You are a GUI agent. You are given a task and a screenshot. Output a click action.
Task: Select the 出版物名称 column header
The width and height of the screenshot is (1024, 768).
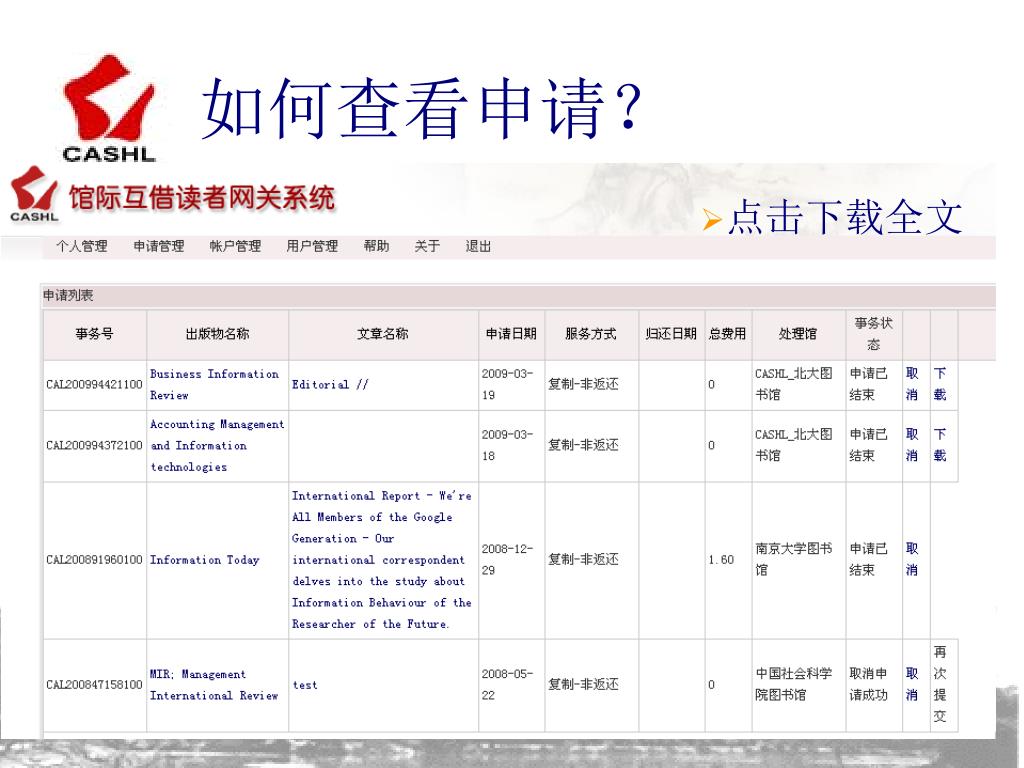coord(217,334)
